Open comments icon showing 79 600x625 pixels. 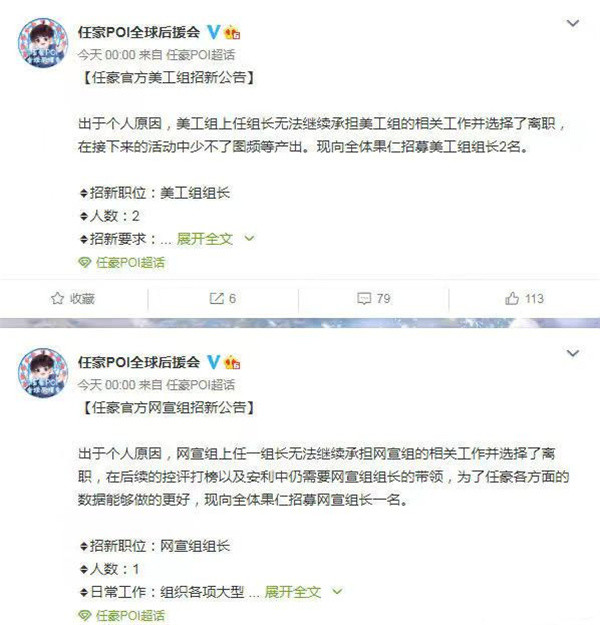click(x=364, y=298)
